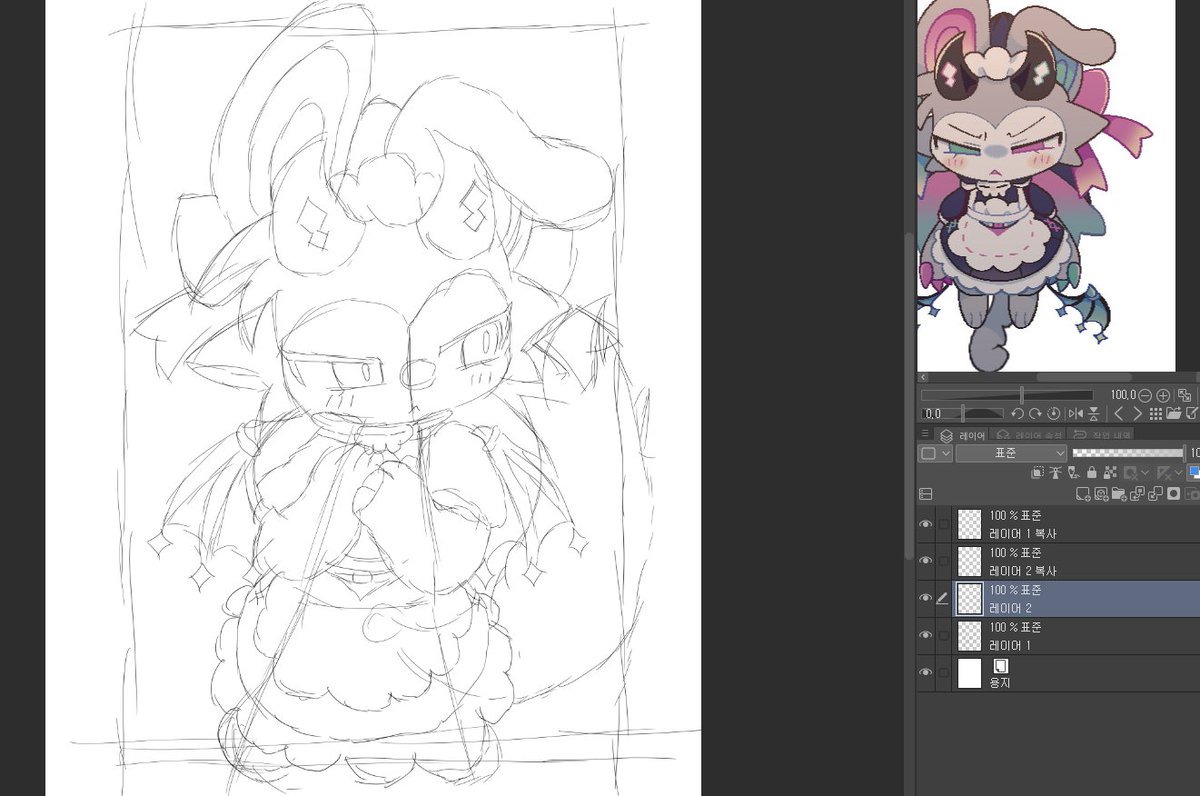This screenshot has height=796, width=1200.
Task: Flip the sub view image horizontally
Action: coord(1076,413)
